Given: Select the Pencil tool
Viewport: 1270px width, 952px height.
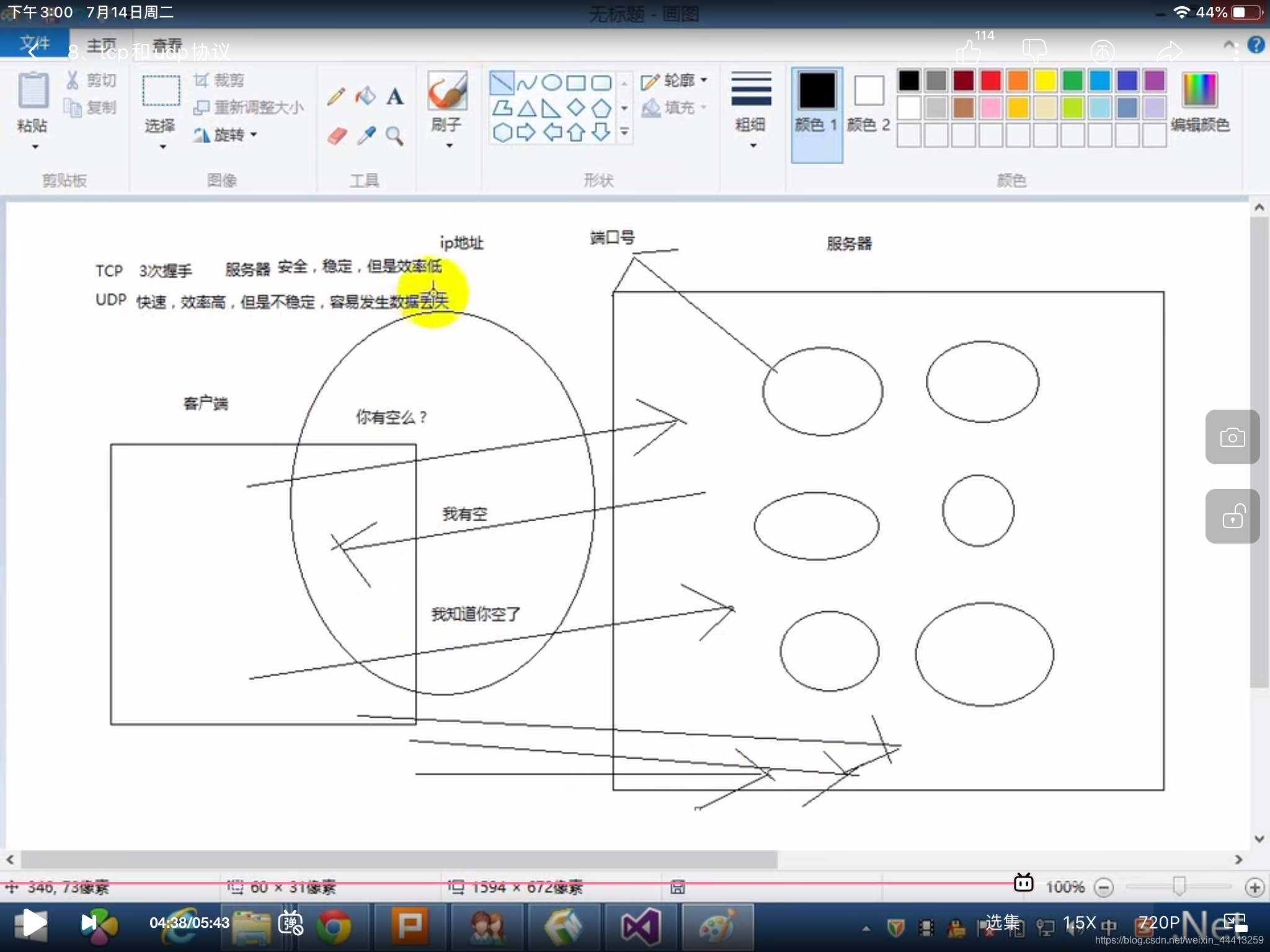Looking at the screenshot, I should coord(336,96).
